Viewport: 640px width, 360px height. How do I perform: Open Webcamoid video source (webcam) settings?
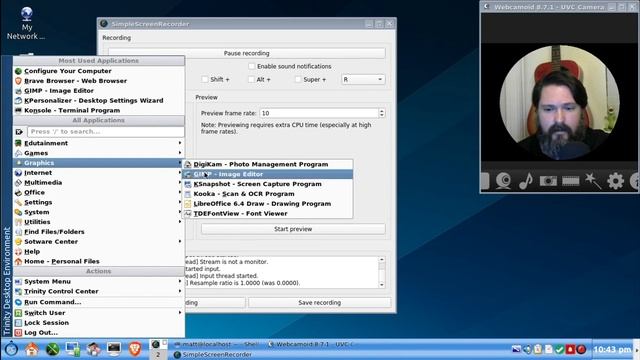pos(503,180)
